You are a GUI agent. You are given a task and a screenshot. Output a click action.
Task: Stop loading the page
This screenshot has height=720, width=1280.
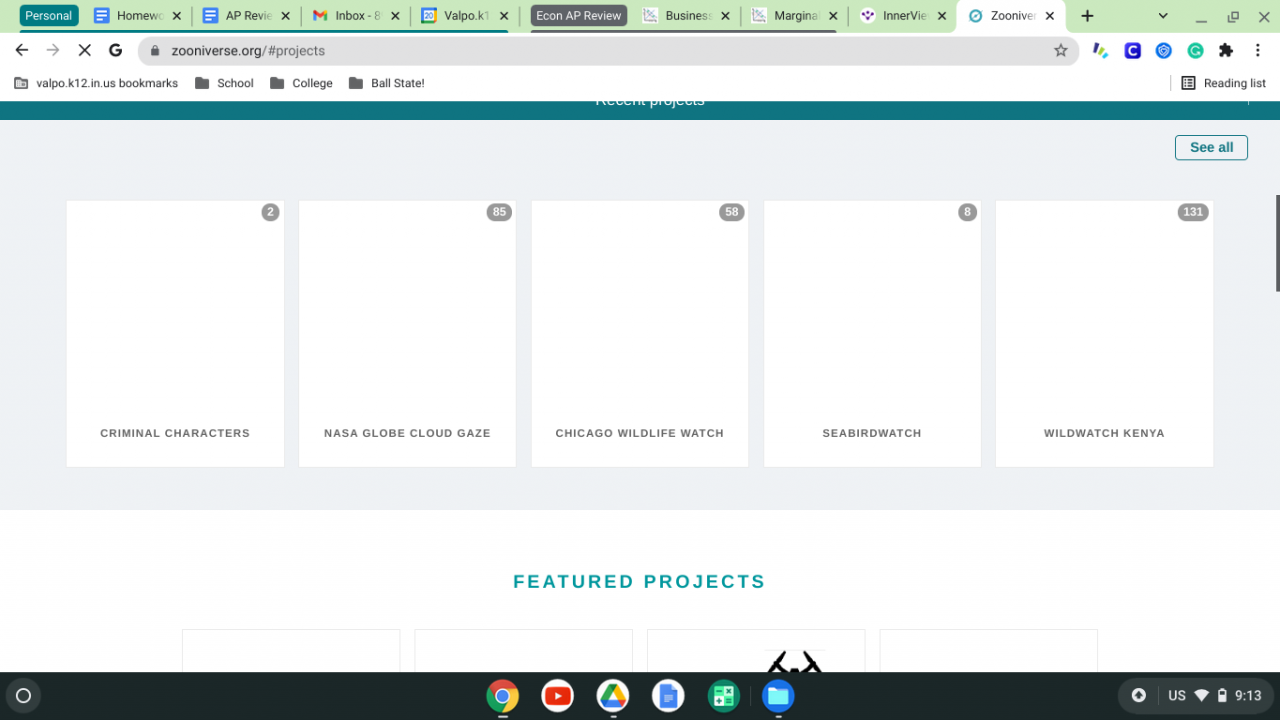[84, 51]
